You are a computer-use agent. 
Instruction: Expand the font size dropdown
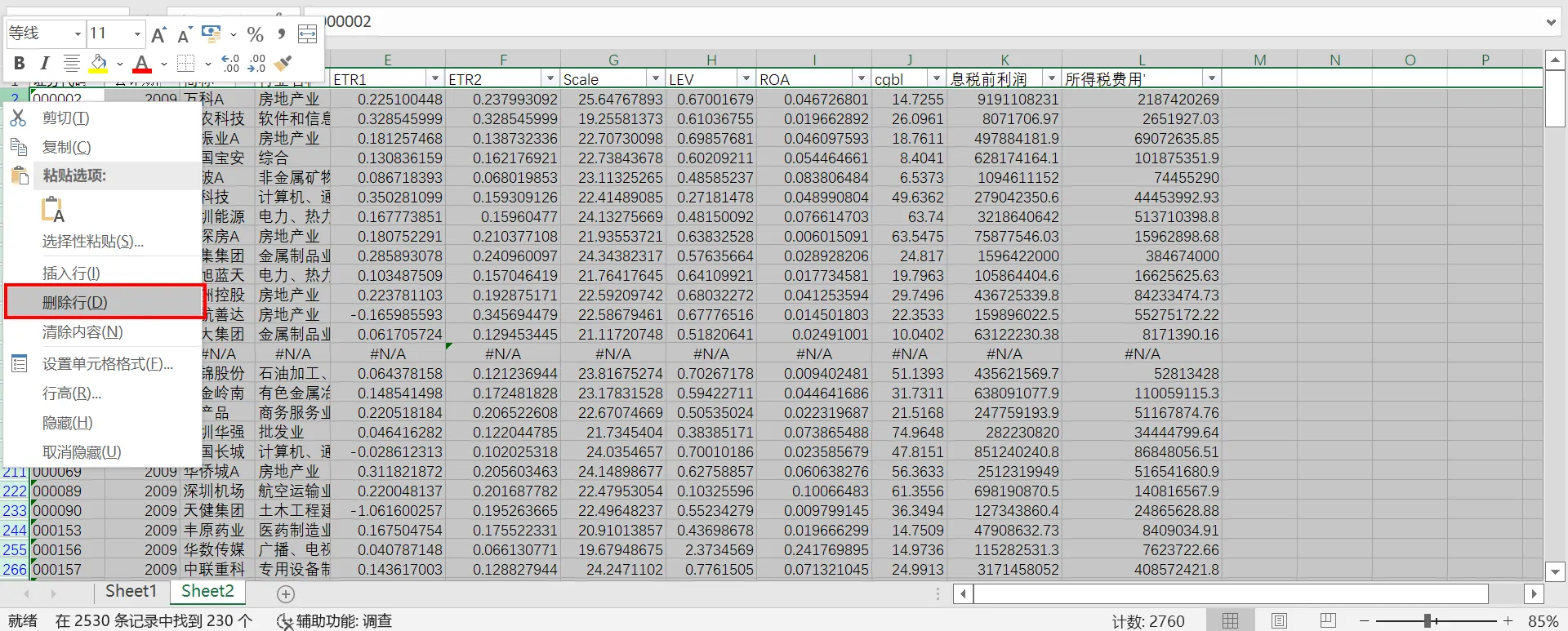coord(136,34)
